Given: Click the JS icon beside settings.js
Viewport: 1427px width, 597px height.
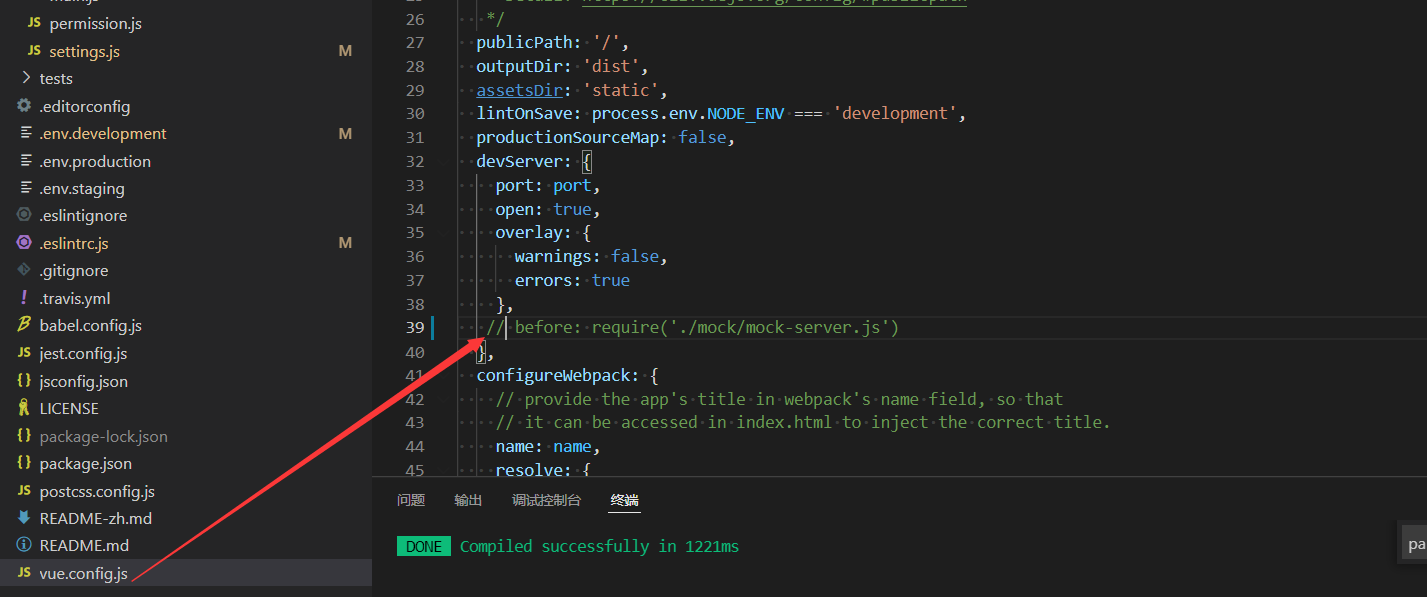Looking at the screenshot, I should [x=34, y=51].
